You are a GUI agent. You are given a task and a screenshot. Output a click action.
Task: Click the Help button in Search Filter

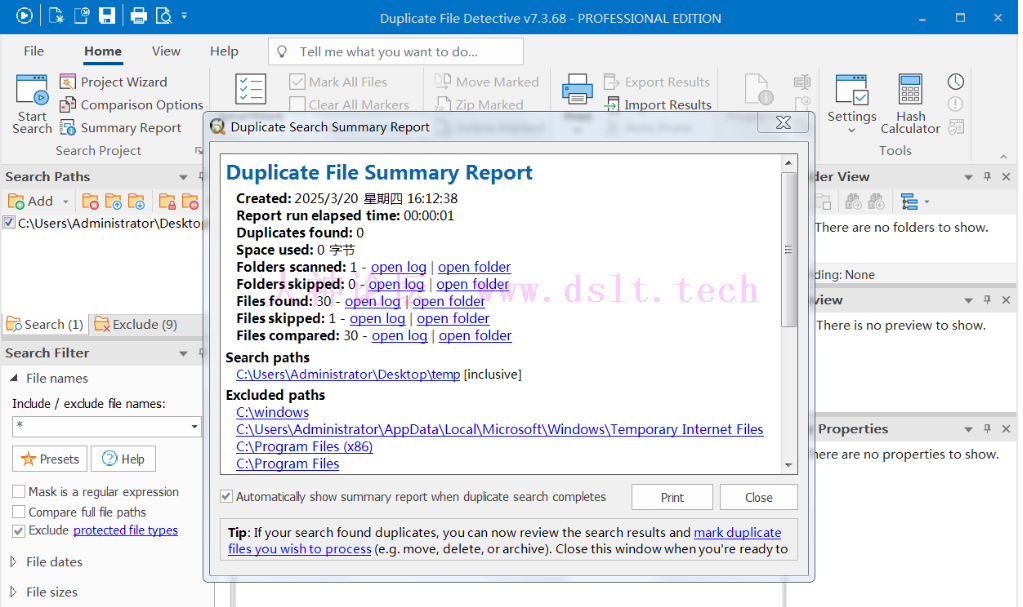pos(123,459)
